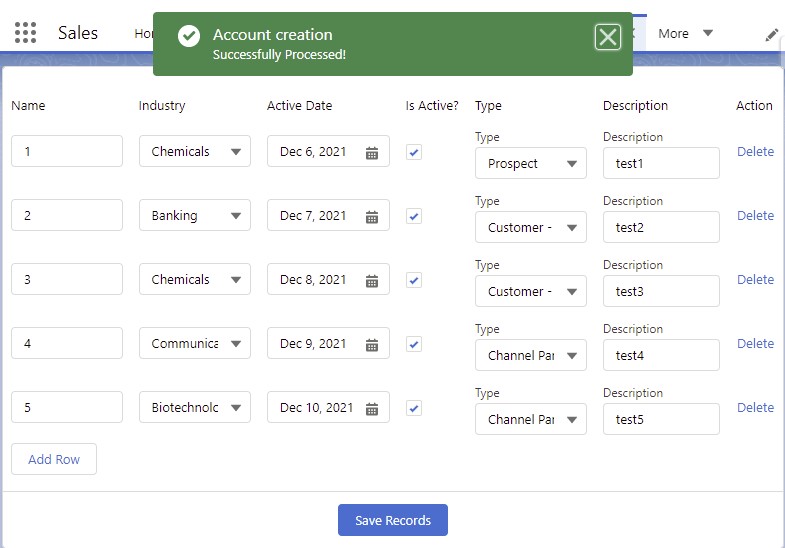Open calendar picker for Dec 9, 2021

[x=371, y=345]
